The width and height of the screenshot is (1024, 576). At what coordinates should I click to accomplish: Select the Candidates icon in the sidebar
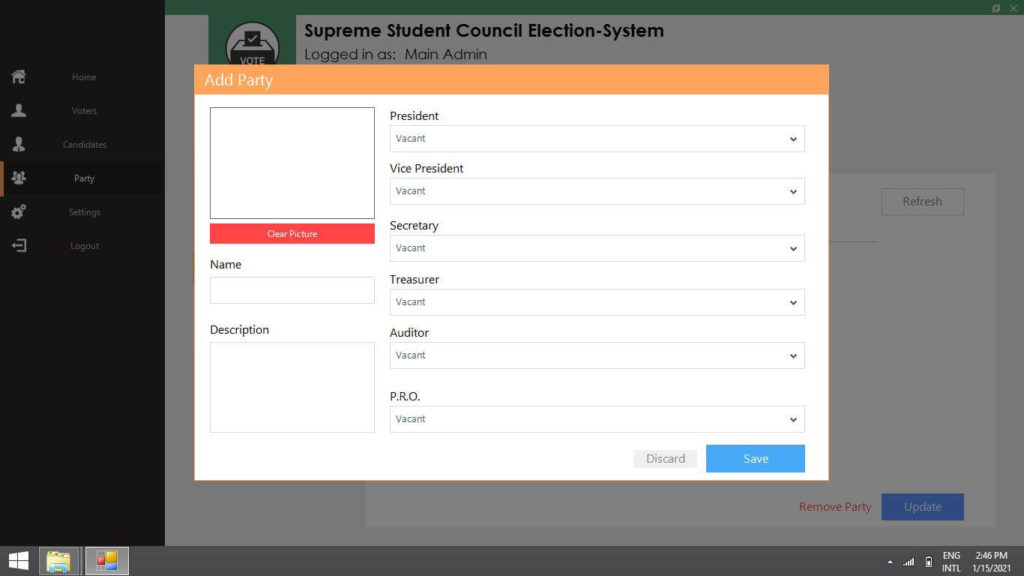[x=18, y=144]
